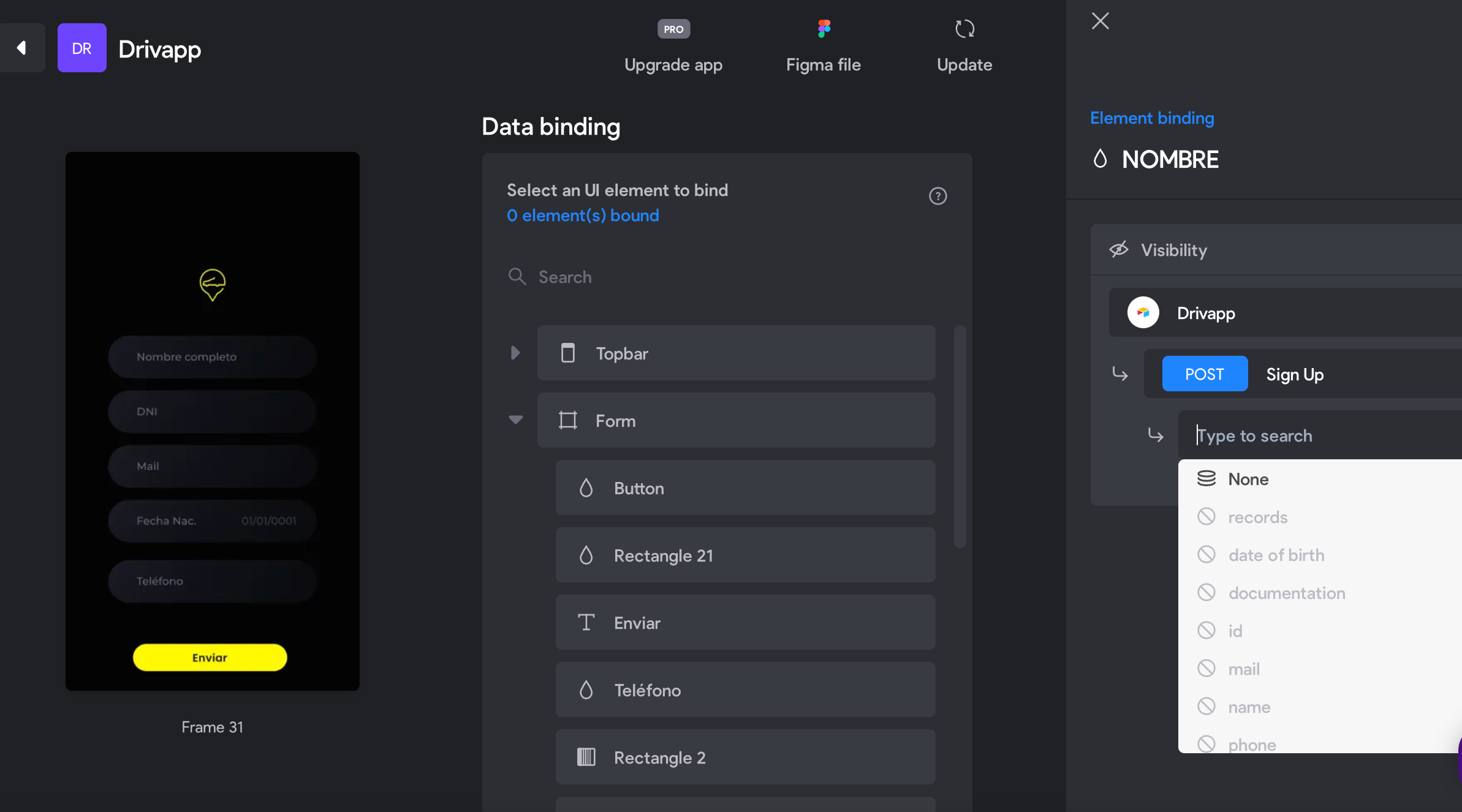Click Nombre completo field in preview

pos(212,356)
